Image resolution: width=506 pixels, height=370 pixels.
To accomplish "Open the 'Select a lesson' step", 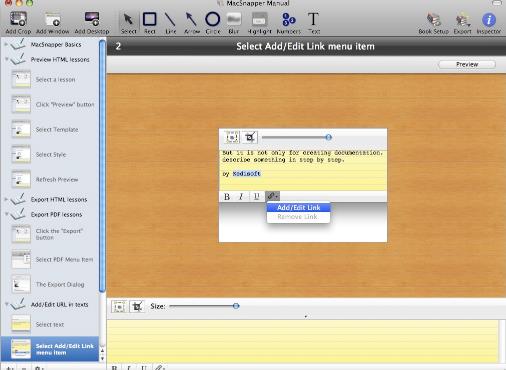I will click(55, 80).
